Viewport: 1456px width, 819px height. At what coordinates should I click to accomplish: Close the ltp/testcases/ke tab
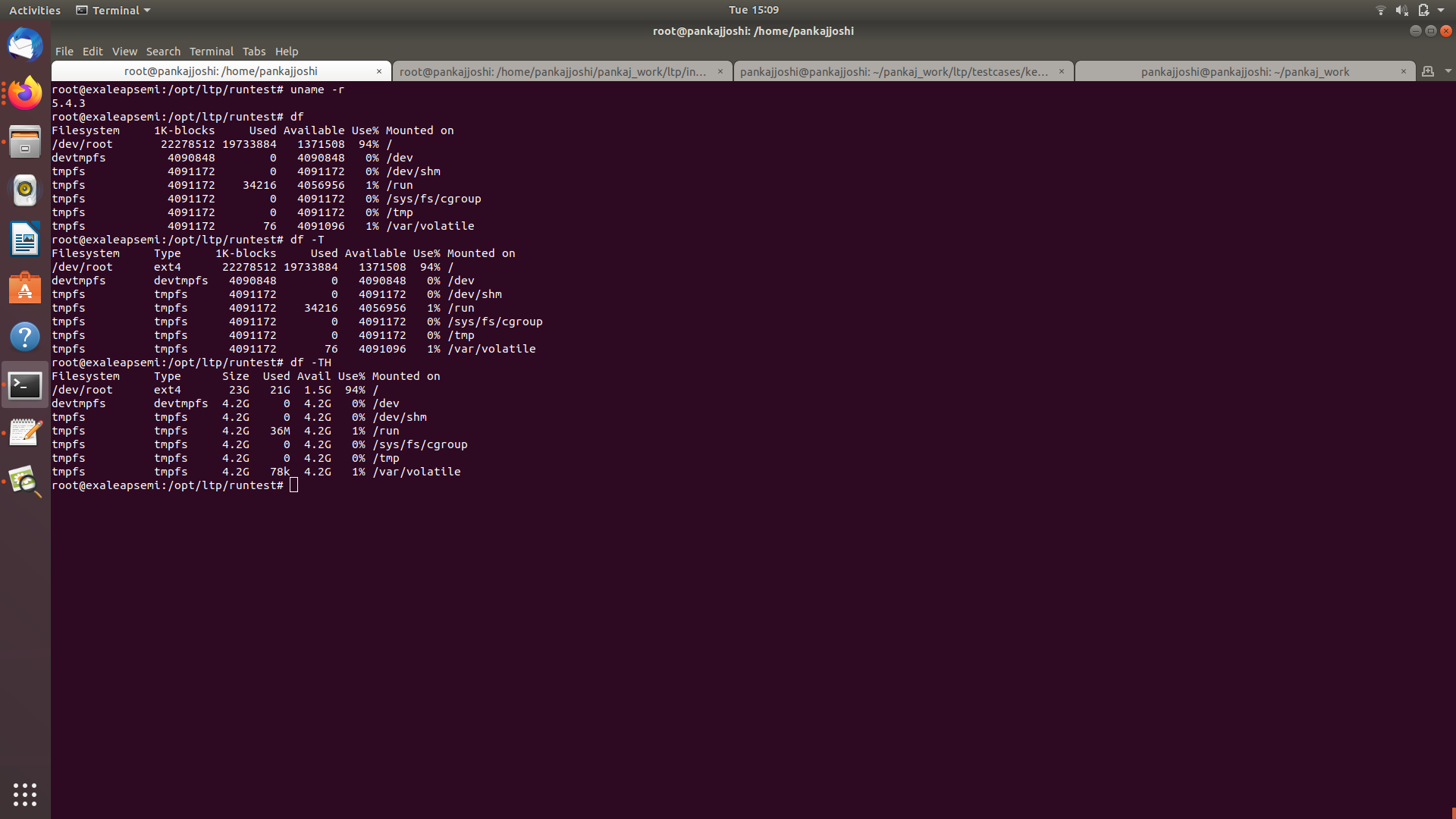point(1062,71)
